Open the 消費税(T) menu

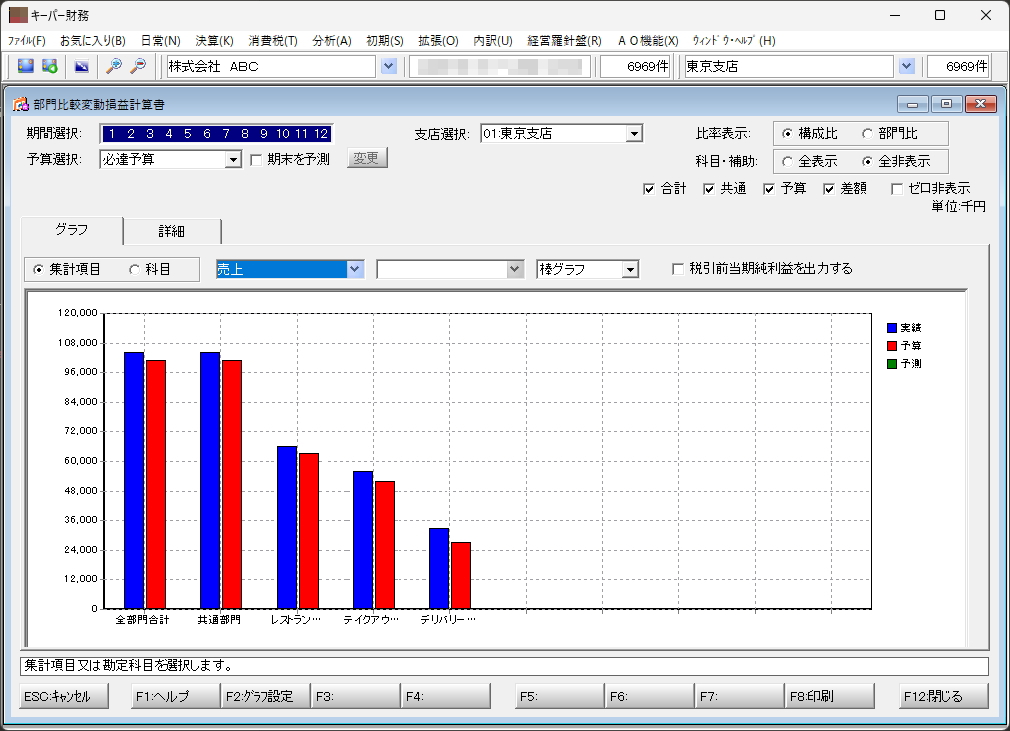point(273,41)
